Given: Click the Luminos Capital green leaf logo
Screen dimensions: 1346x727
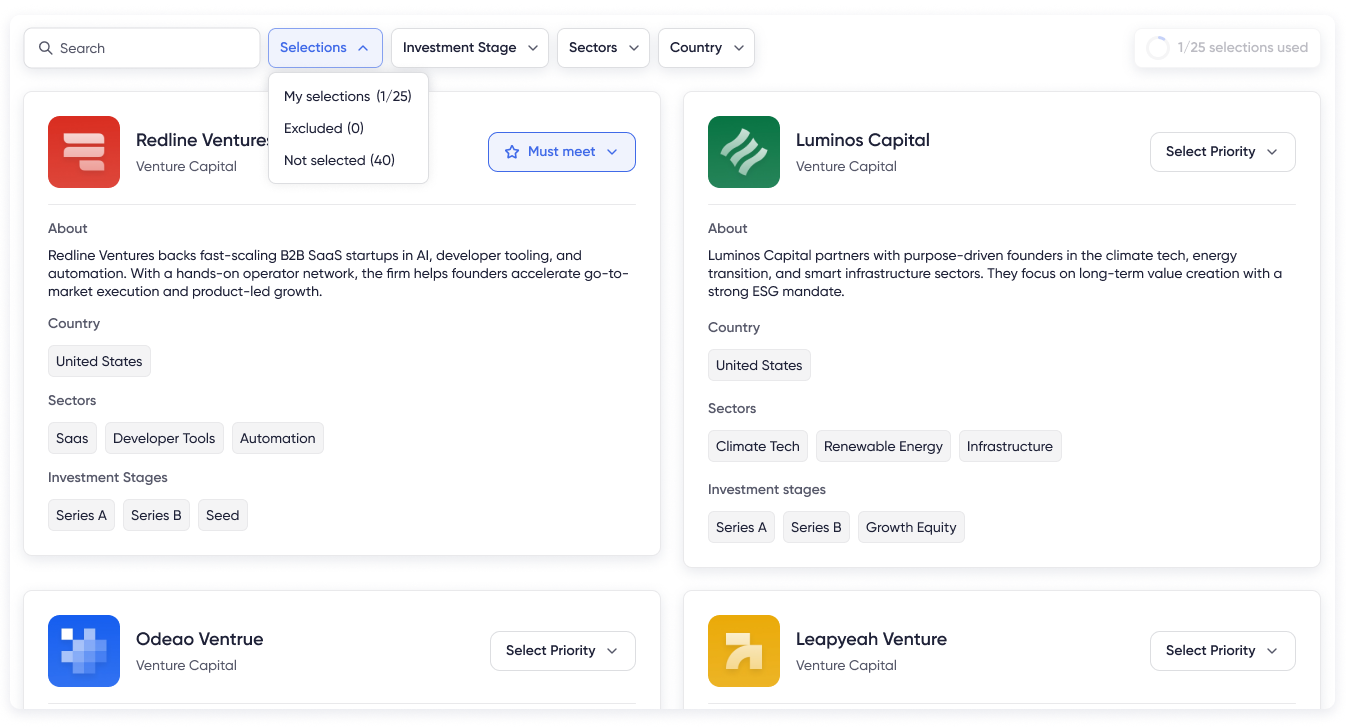Looking at the screenshot, I should 744,152.
